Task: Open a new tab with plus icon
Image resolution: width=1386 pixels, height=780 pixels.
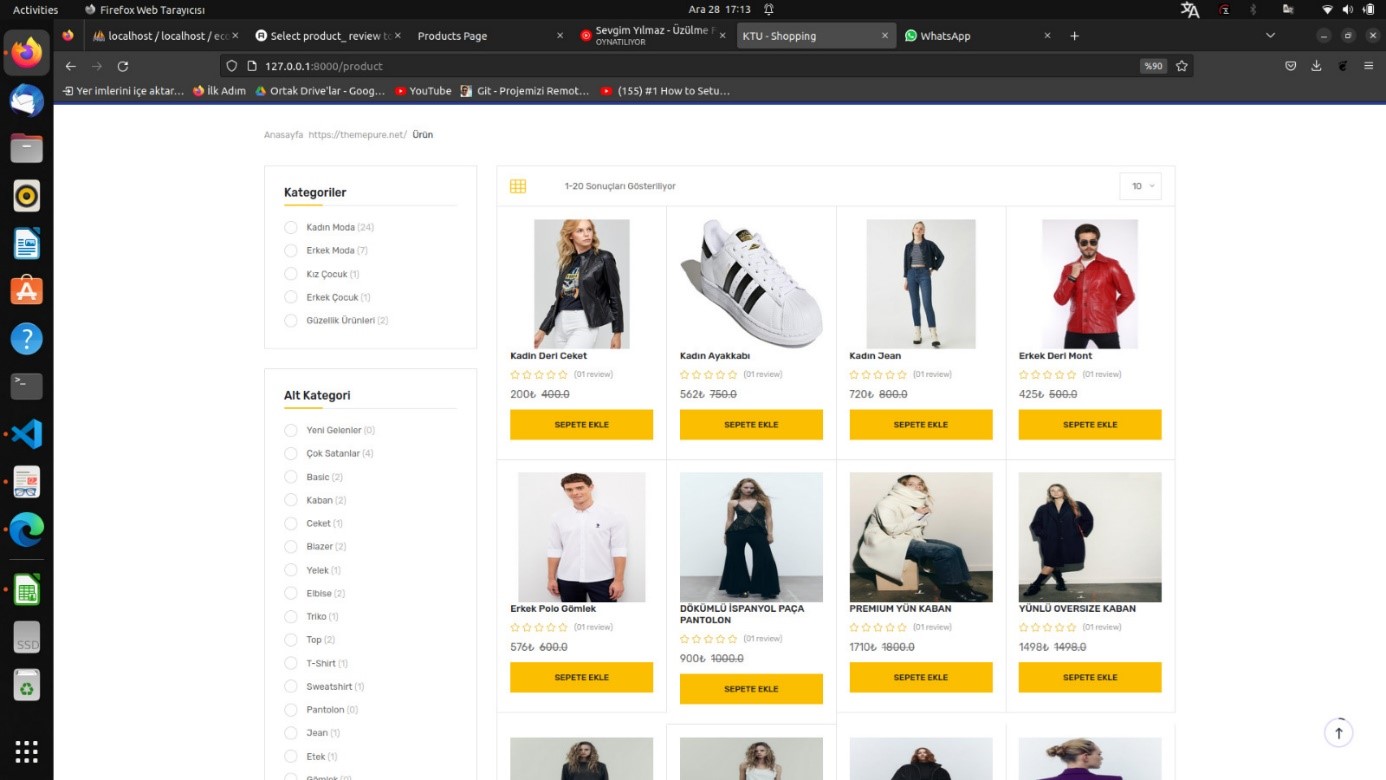Action: pos(1075,36)
